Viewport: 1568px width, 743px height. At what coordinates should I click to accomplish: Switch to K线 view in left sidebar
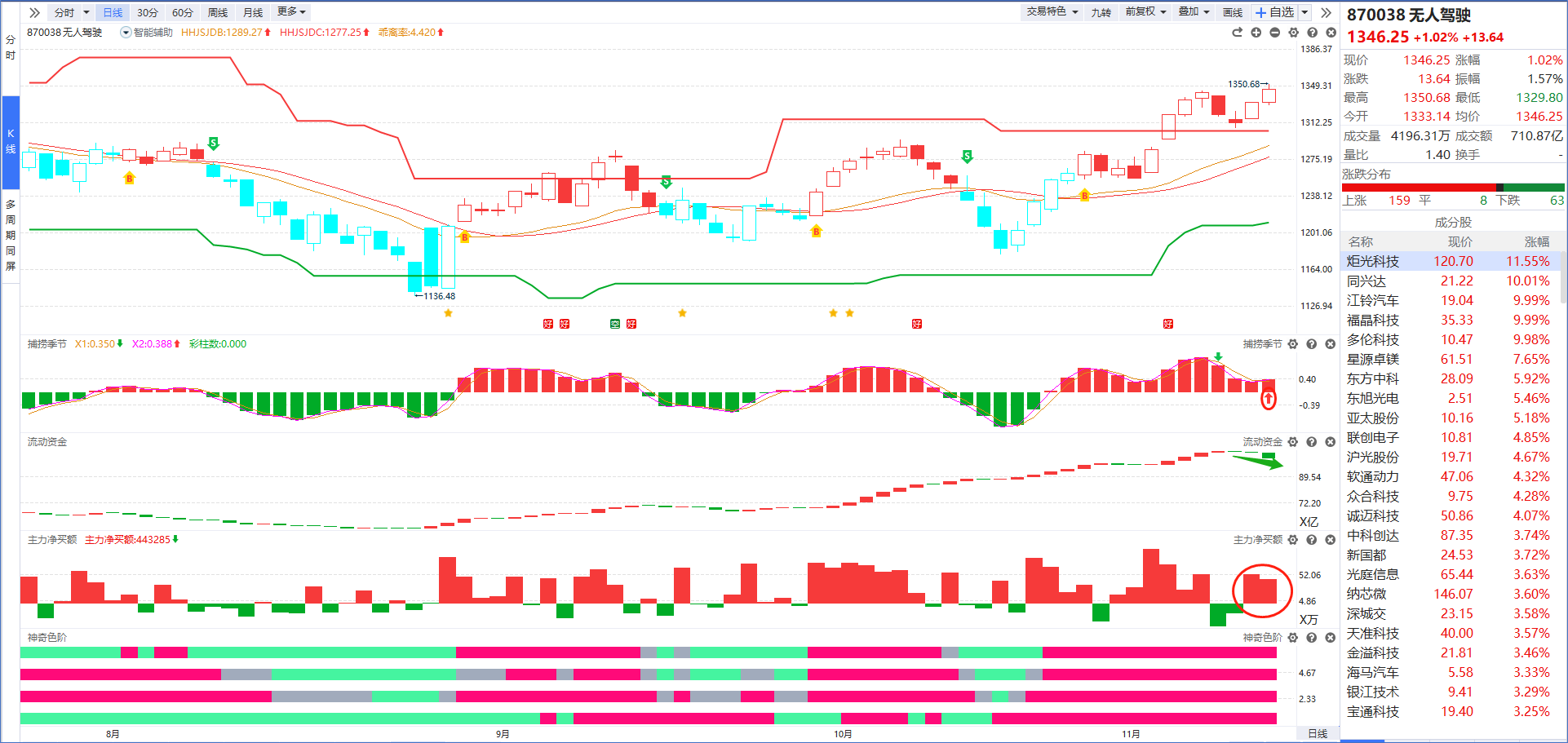point(11,141)
